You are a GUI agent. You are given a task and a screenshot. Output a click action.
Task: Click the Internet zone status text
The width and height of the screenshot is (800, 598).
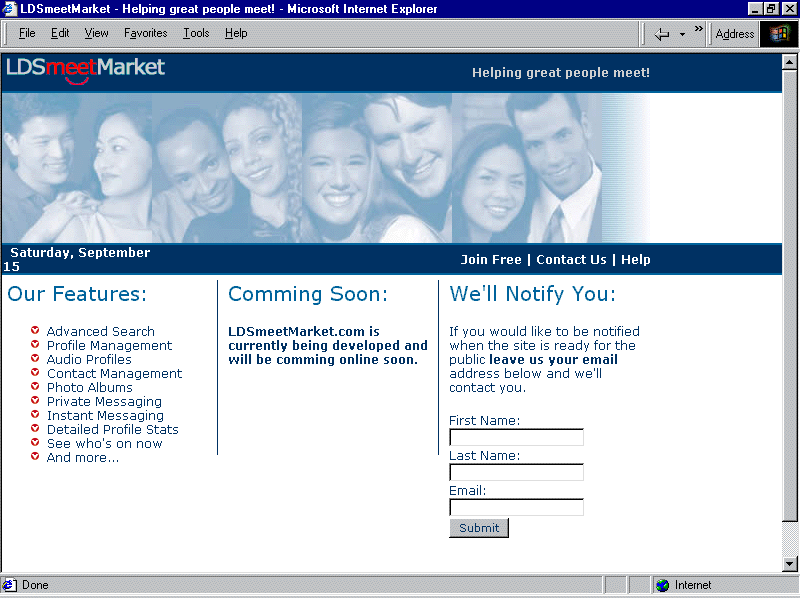(693, 585)
